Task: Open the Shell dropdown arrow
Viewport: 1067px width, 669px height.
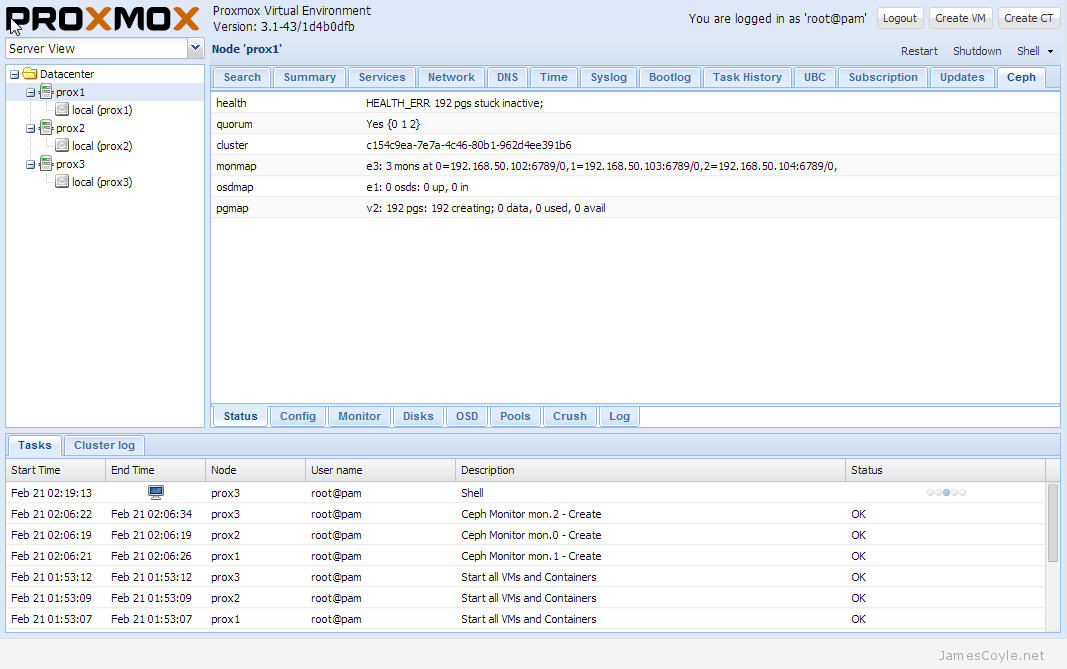Action: point(1050,51)
